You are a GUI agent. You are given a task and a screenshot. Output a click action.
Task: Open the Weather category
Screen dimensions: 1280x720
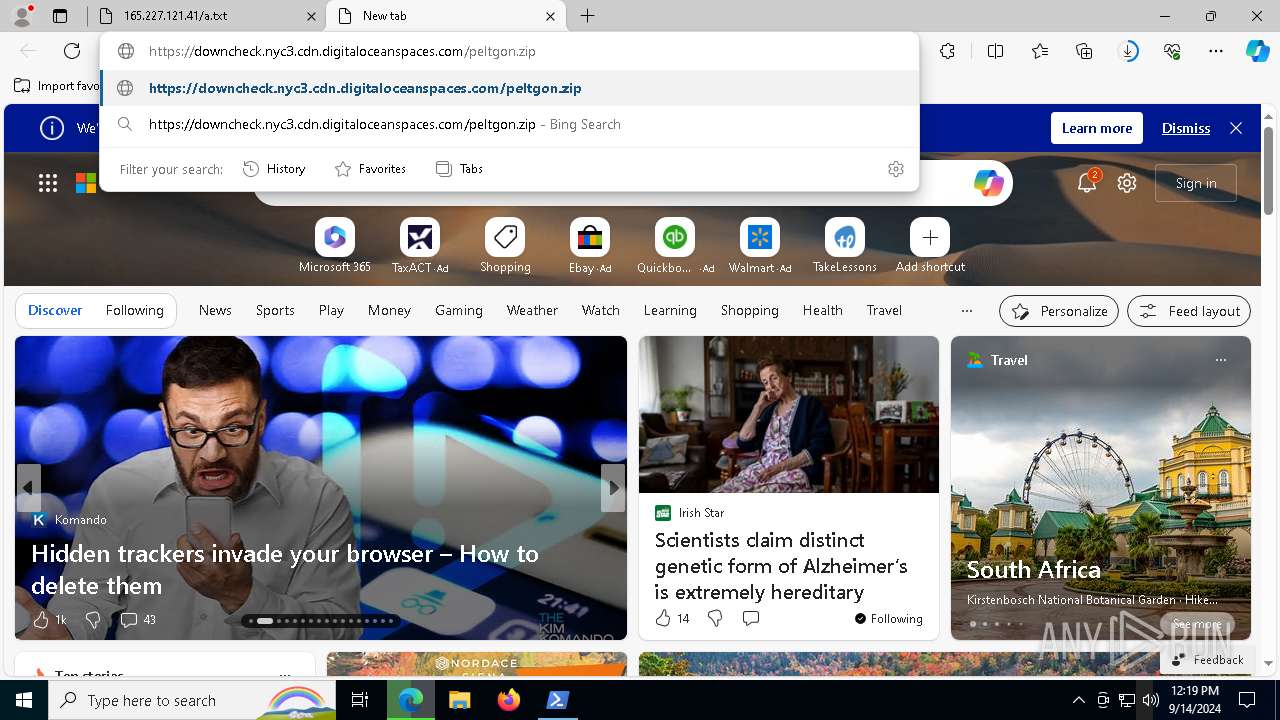532,311
